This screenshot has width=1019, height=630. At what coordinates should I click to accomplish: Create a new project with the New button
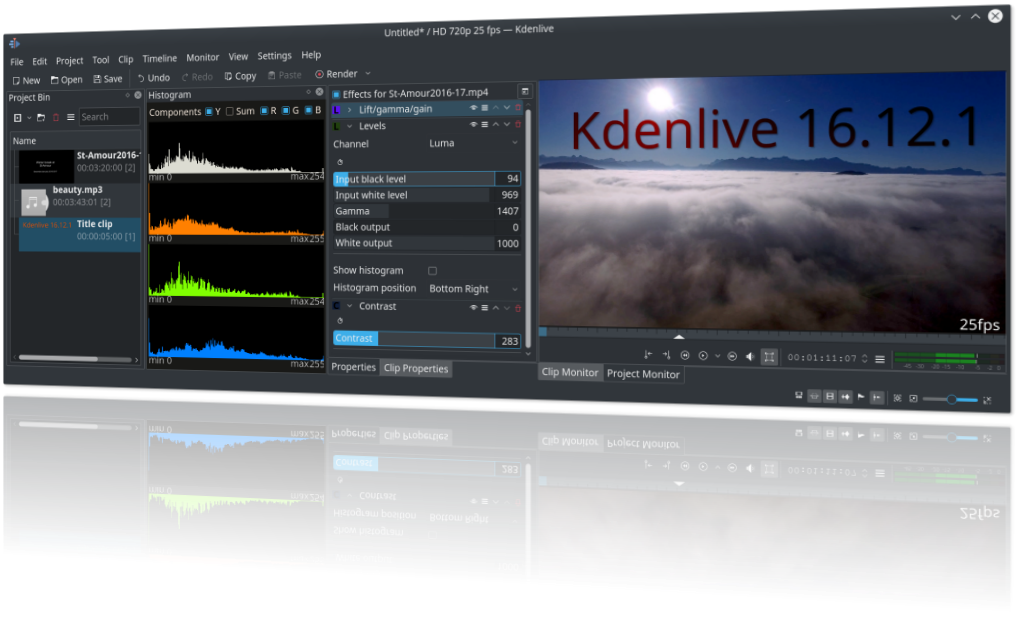pyautogui.click(x=25, y=78)
